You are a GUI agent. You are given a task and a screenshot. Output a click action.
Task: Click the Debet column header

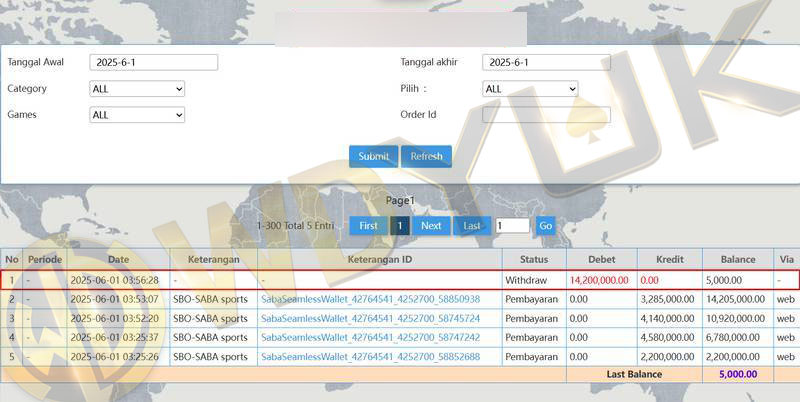coord(602,259)
